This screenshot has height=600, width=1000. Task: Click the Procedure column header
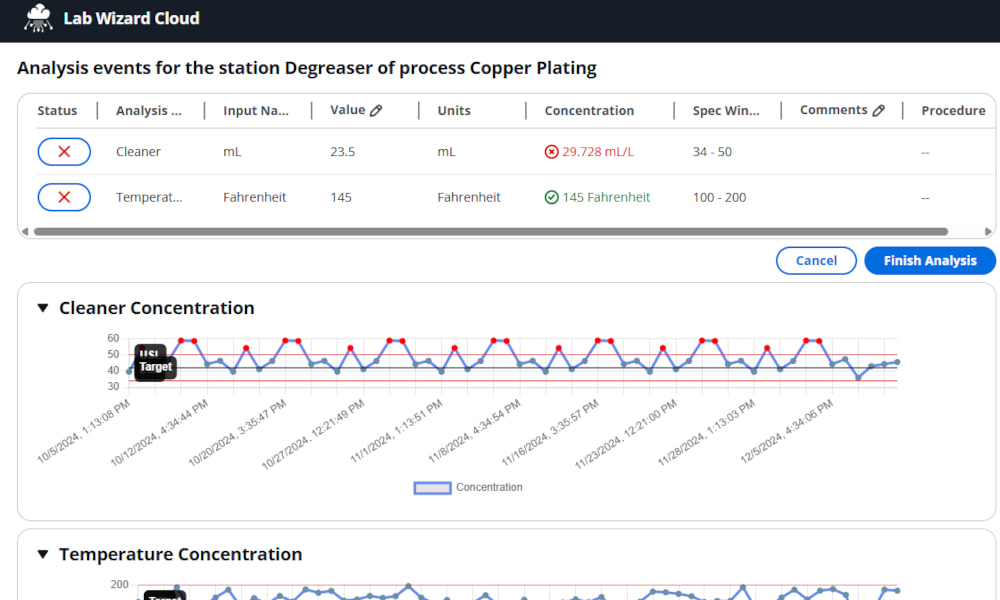[x=953, y=111]
